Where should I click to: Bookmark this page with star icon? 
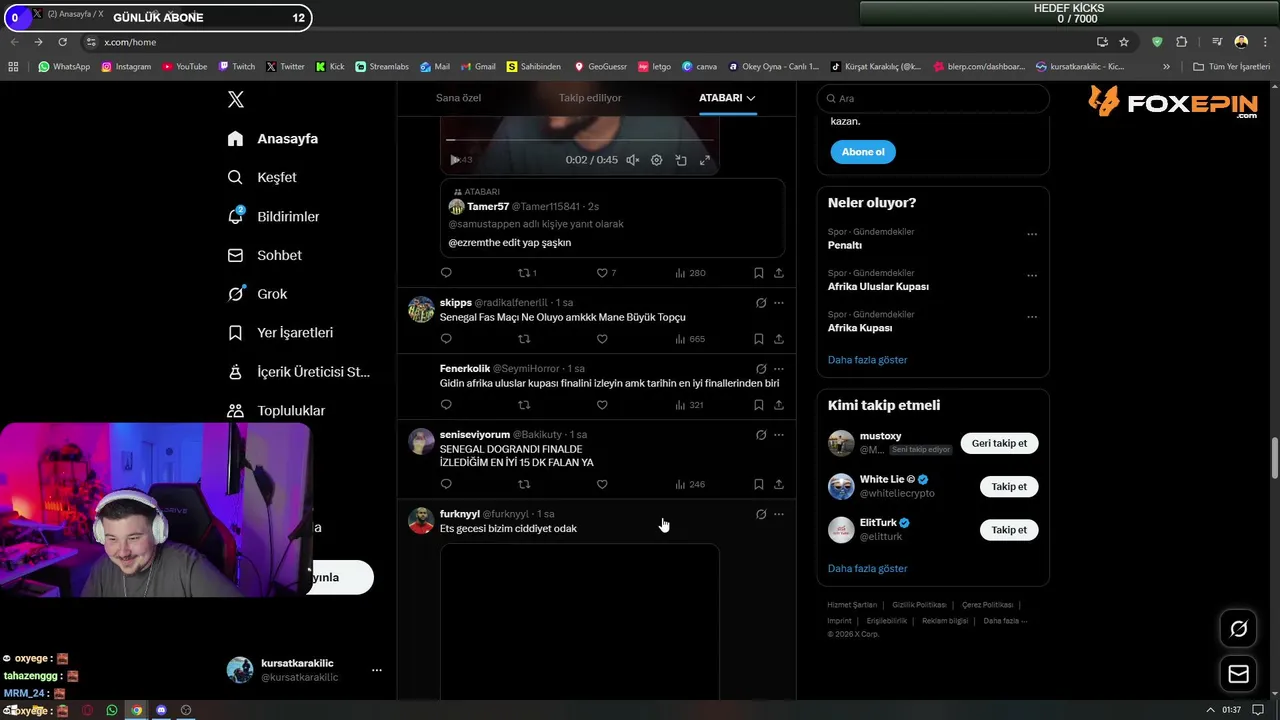(1124, 42)
